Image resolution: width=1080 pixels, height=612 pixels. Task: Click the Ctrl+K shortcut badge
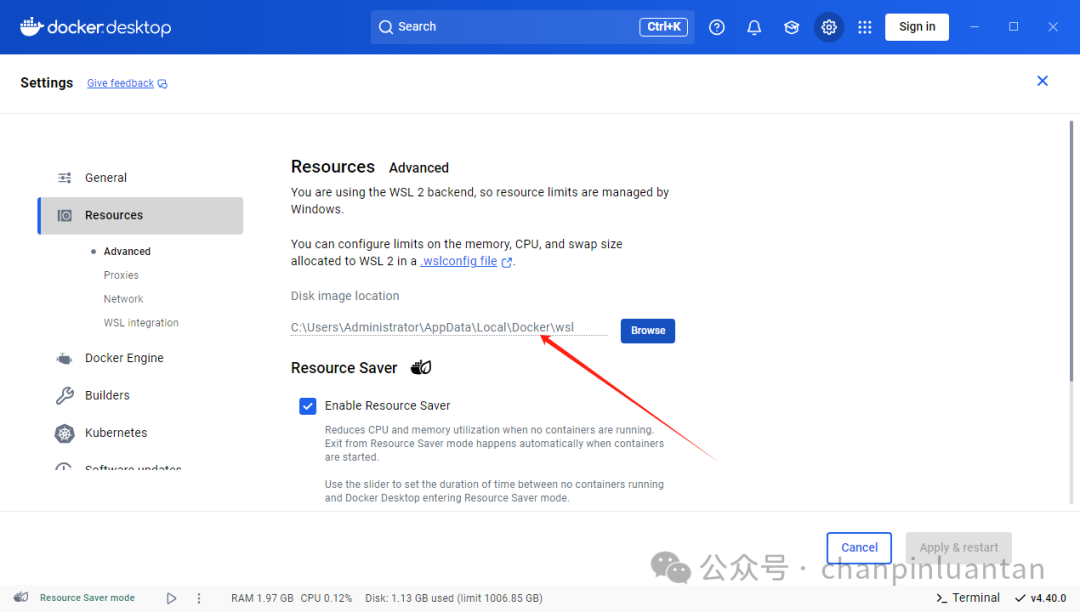pyautogui.click(x=663, y=27)
